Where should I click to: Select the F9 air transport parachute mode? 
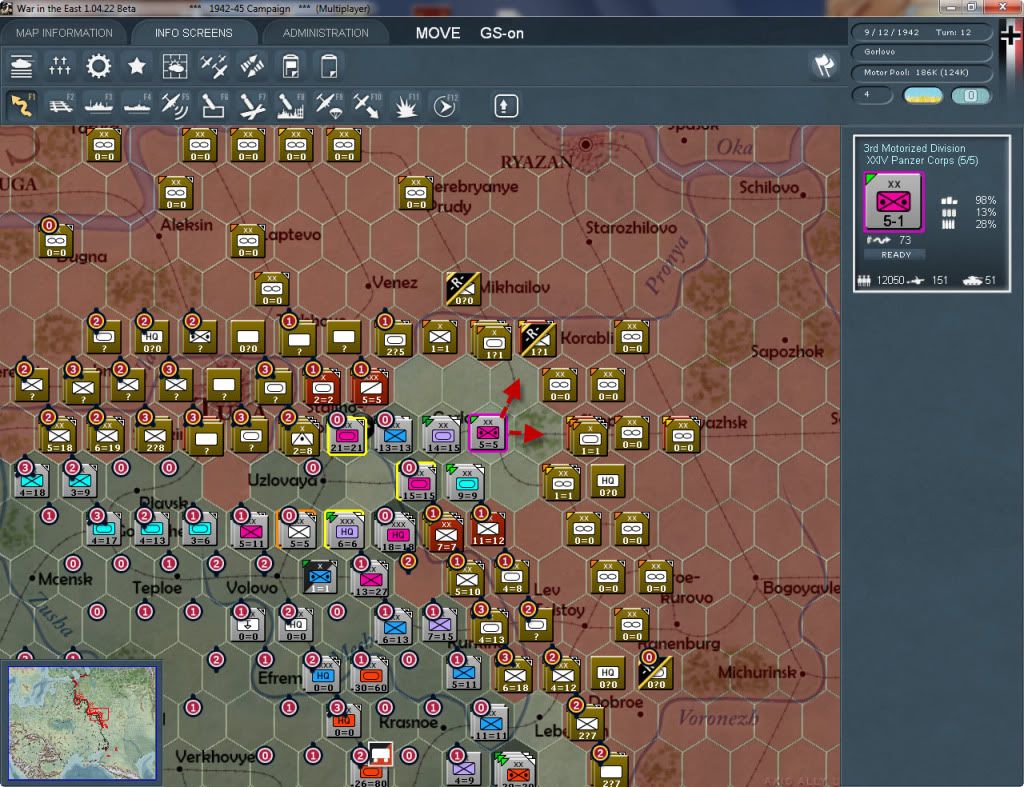coord(329,105)
